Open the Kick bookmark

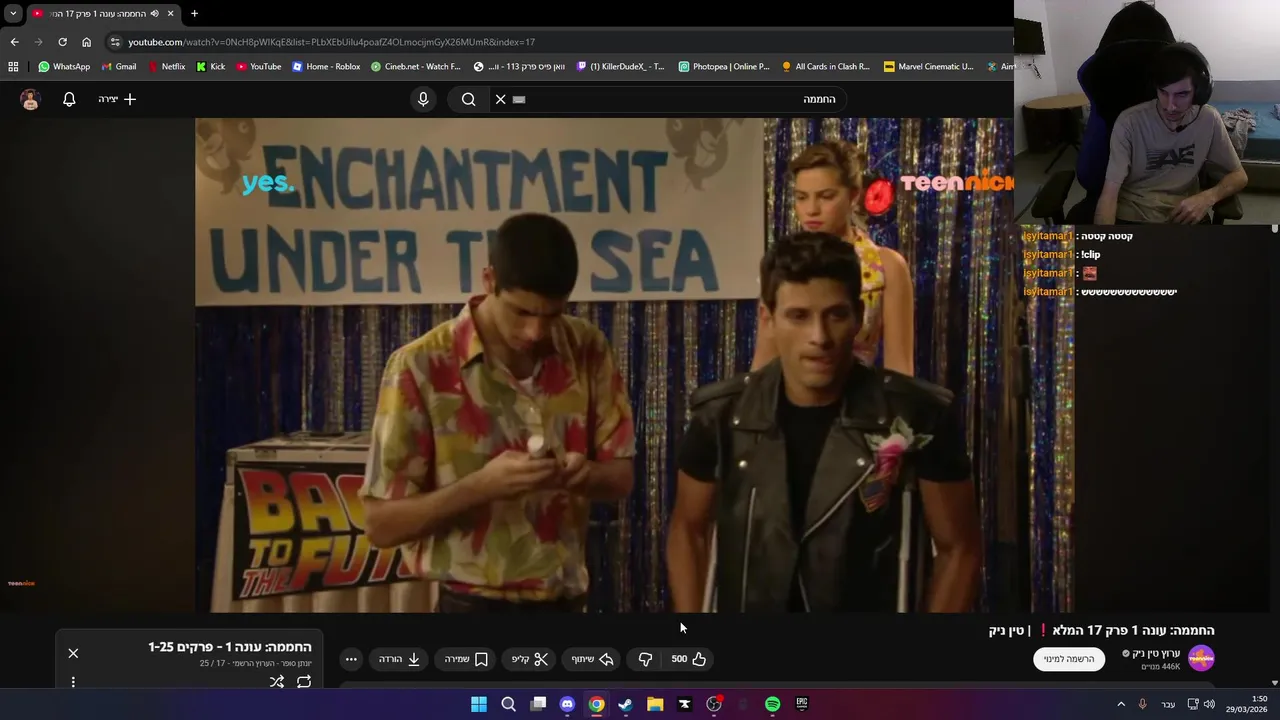tap(211, 67)
